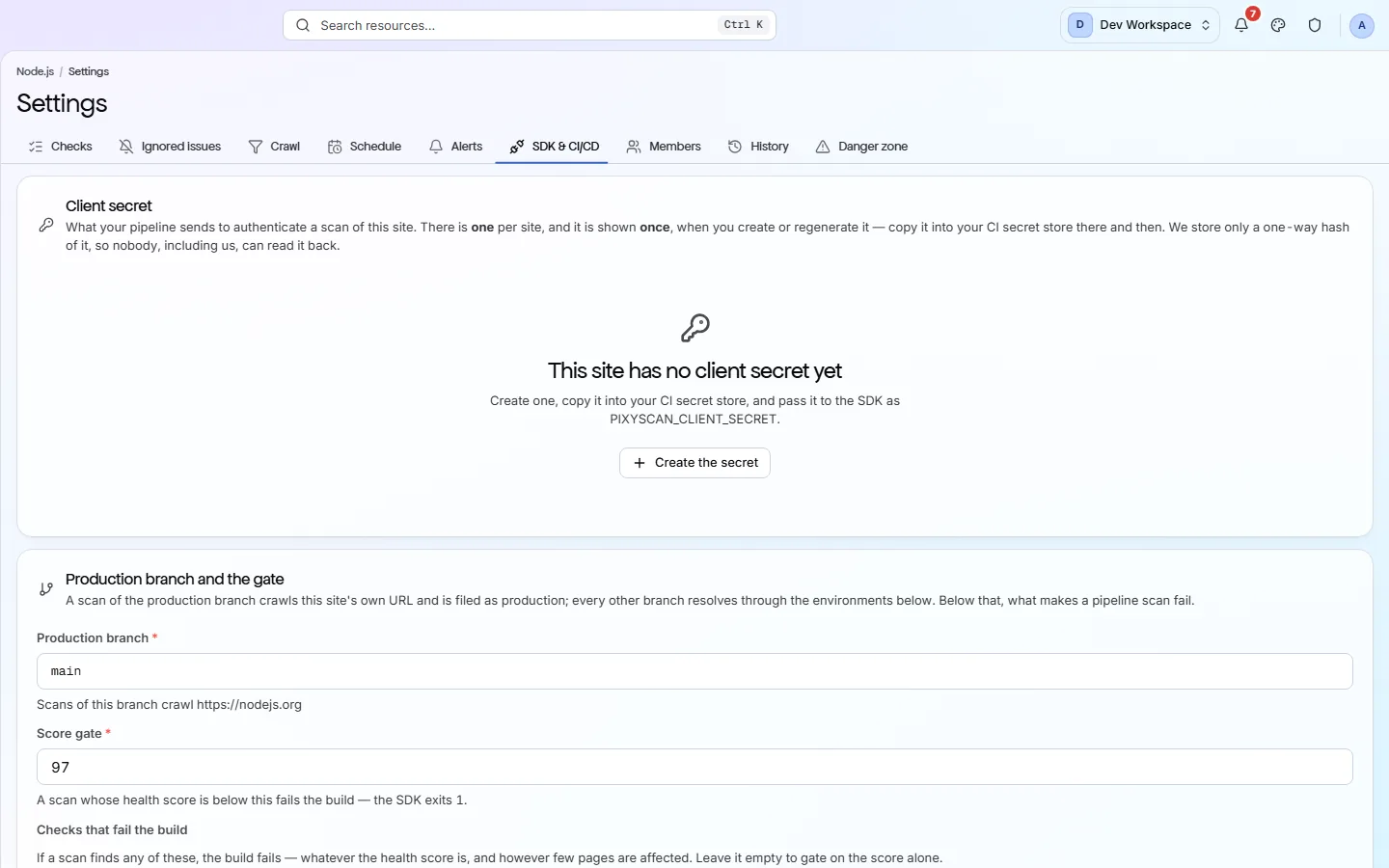The image size is (1389, 868).
Task: Click the search magnifier icon
Action: click(303, 25)
